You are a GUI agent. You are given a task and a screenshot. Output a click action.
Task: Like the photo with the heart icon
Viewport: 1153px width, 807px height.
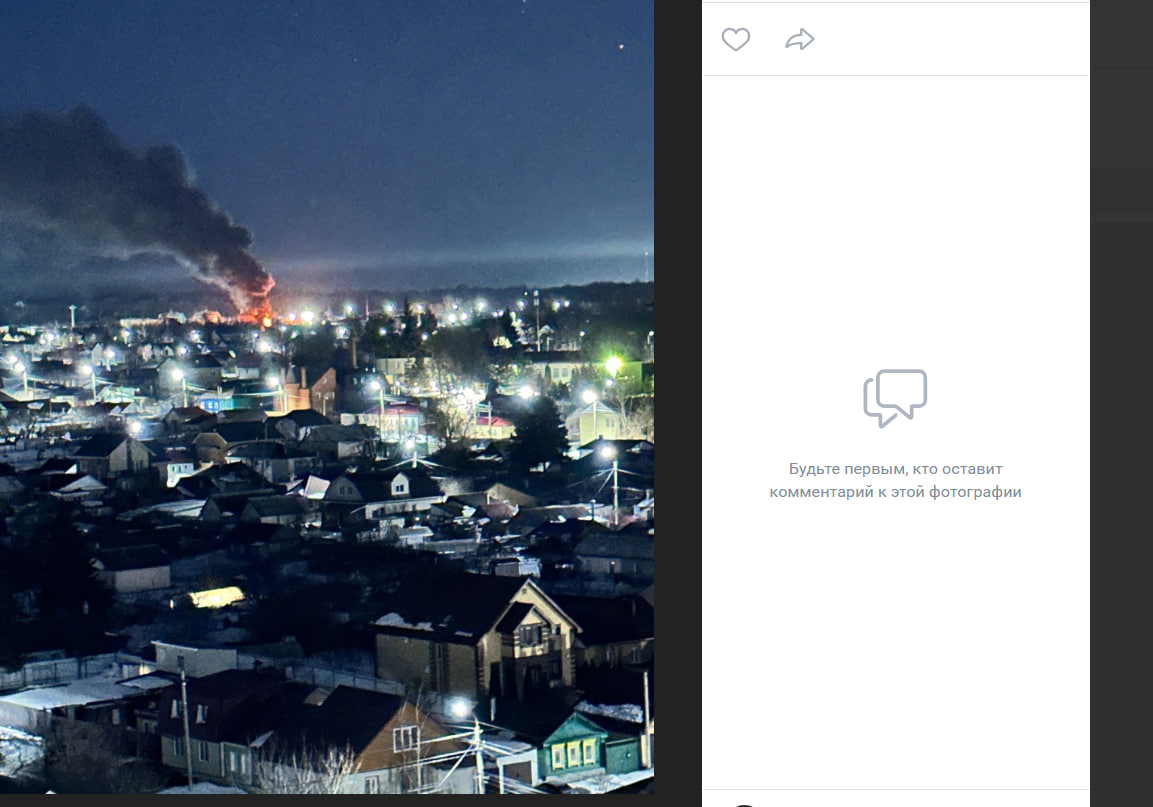click(x=736, y=40)
